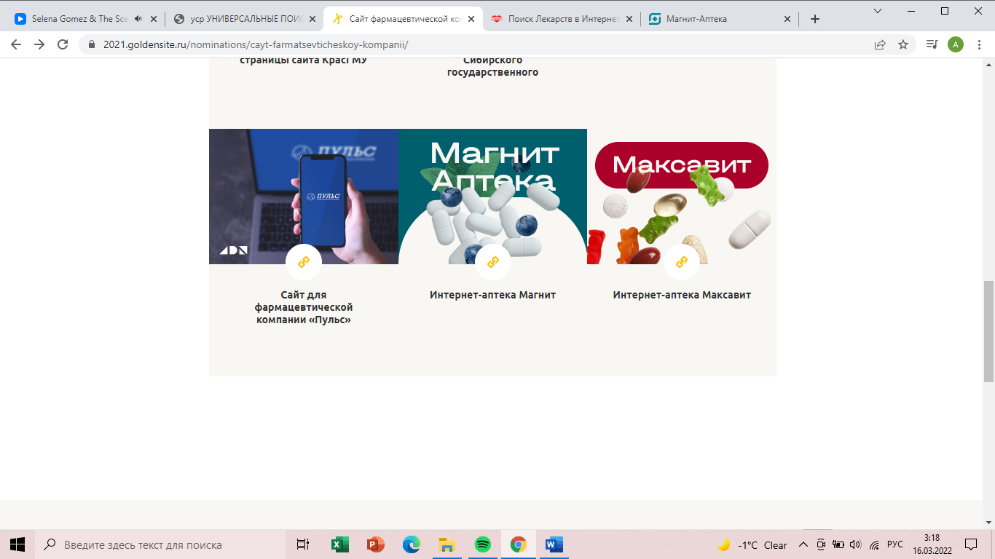Screen dimensions: 995x559
Task: Open a new browser tab
Action: click(x=815, y=19)
